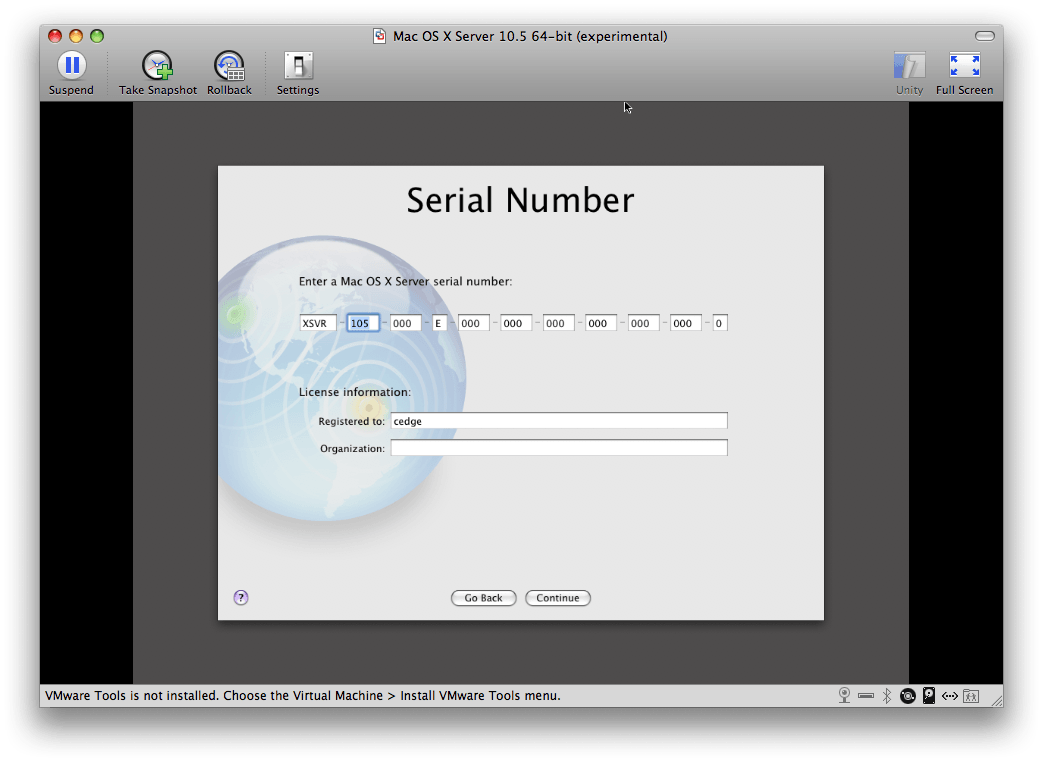Click the network adapter status icon
The height and width of the screenshot is (762, 1043).
[x=950, y=696]
